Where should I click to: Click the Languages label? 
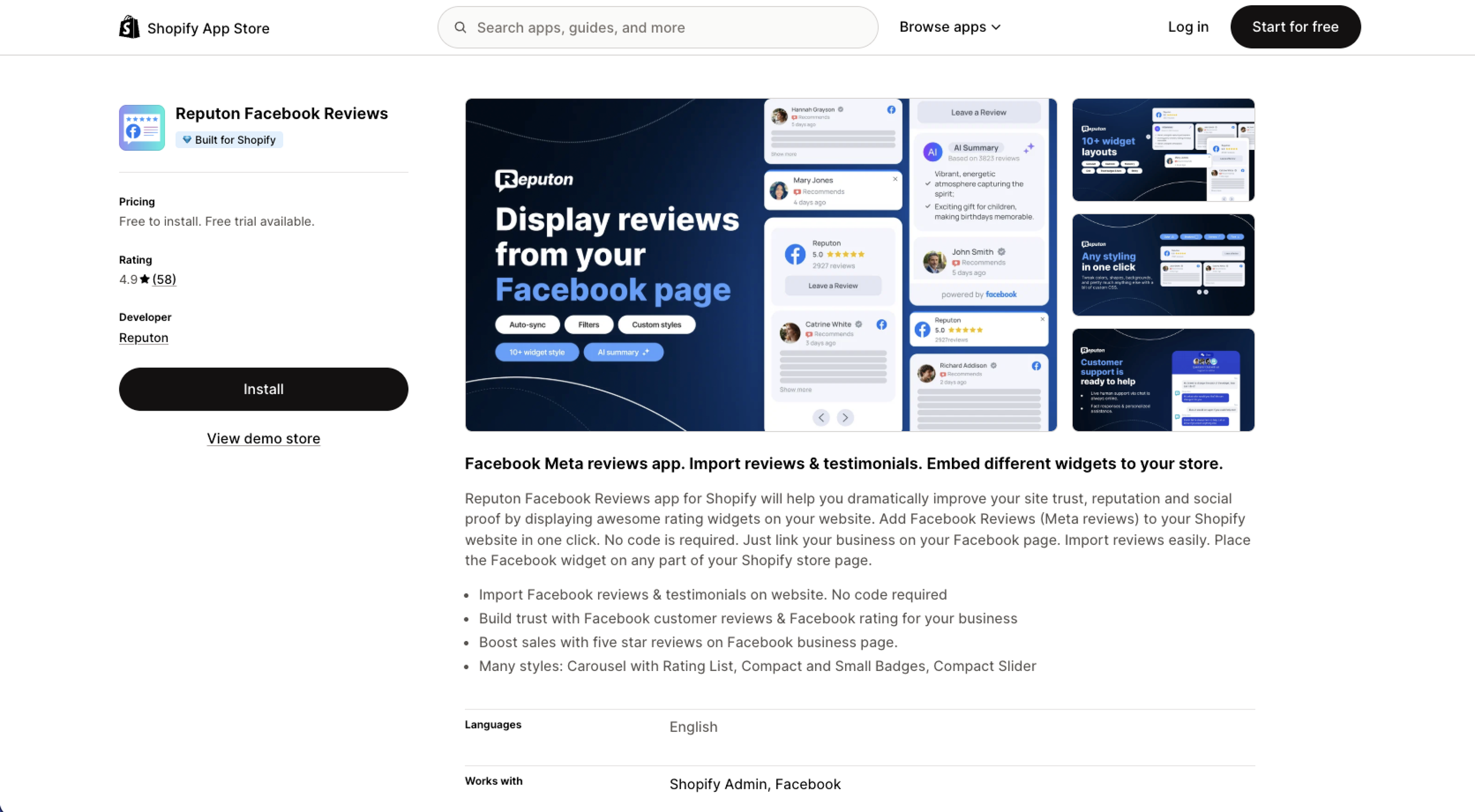493,724
